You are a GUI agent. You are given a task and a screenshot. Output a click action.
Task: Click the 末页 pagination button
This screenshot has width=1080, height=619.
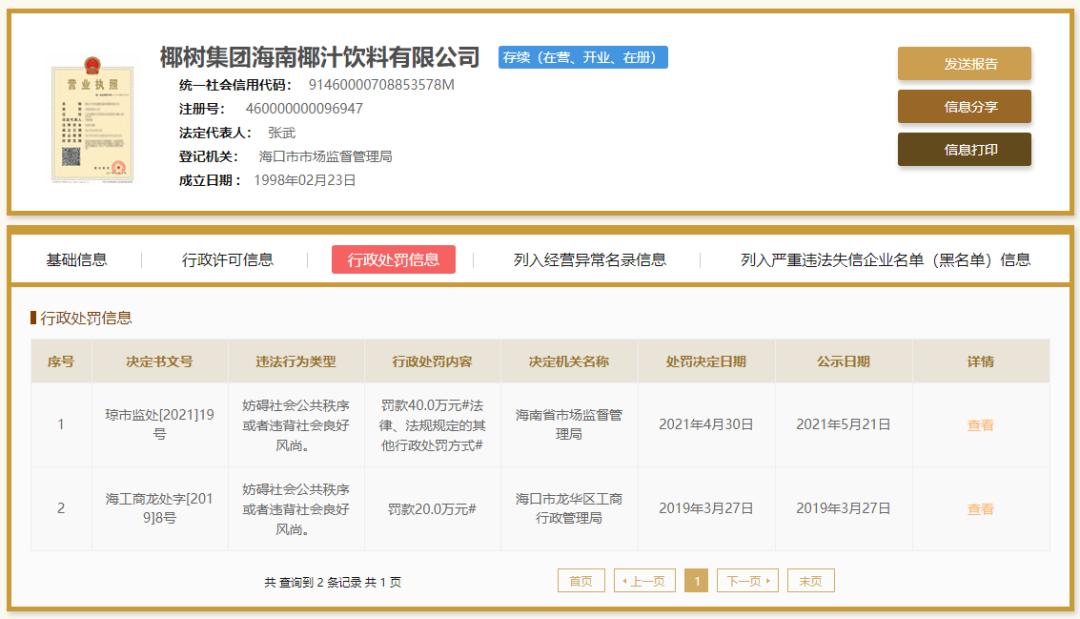click(810, 578)
